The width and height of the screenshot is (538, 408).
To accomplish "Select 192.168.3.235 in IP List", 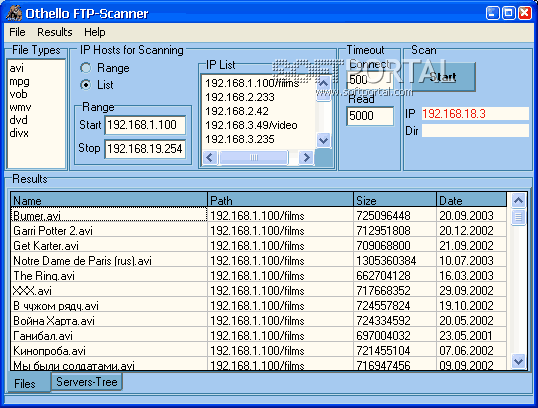I will tap(240, 139).
